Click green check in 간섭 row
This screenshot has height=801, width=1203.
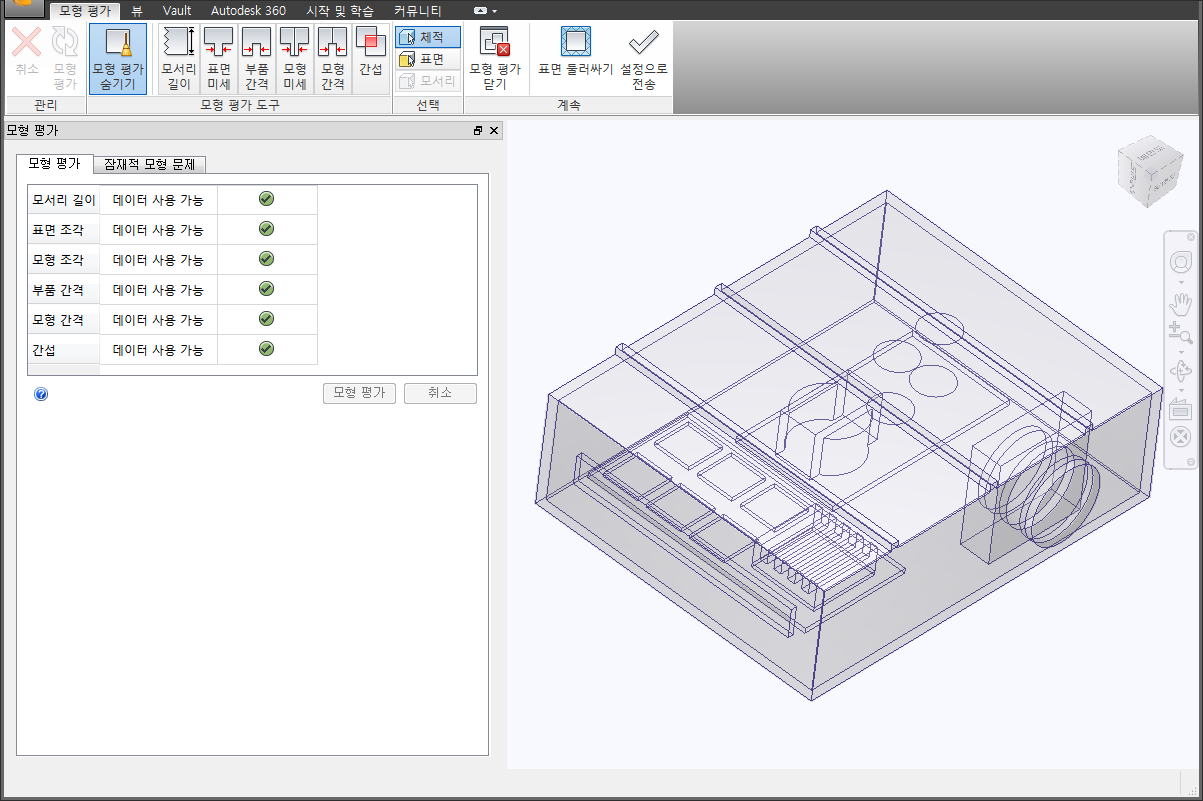266,349
